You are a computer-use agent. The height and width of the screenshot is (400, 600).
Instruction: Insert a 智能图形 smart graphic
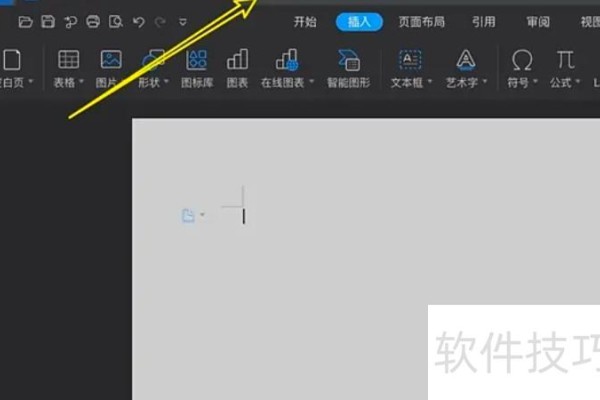pyautogui.click(x=349, y=60)
